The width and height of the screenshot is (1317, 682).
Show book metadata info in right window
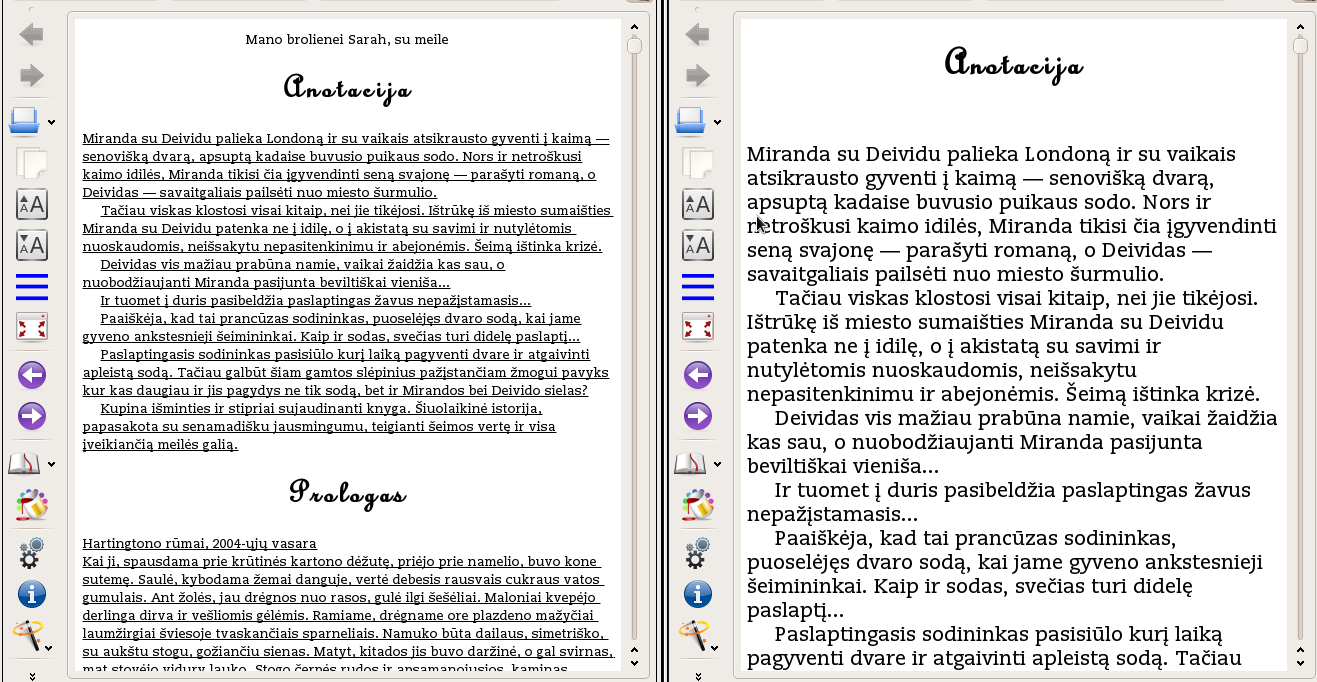coord(698,594)
